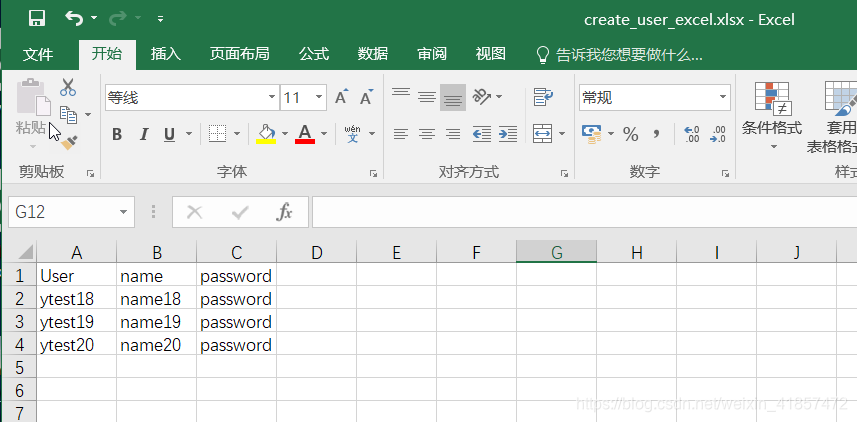Click the Bottom Align icon

(x=453, y=98)
